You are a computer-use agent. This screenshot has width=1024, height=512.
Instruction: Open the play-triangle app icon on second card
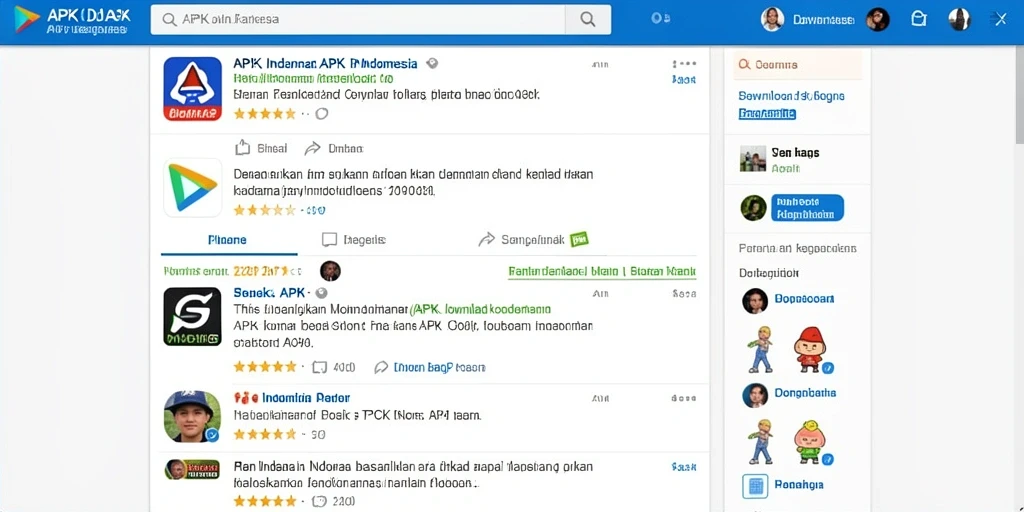[x=193, y=187]
